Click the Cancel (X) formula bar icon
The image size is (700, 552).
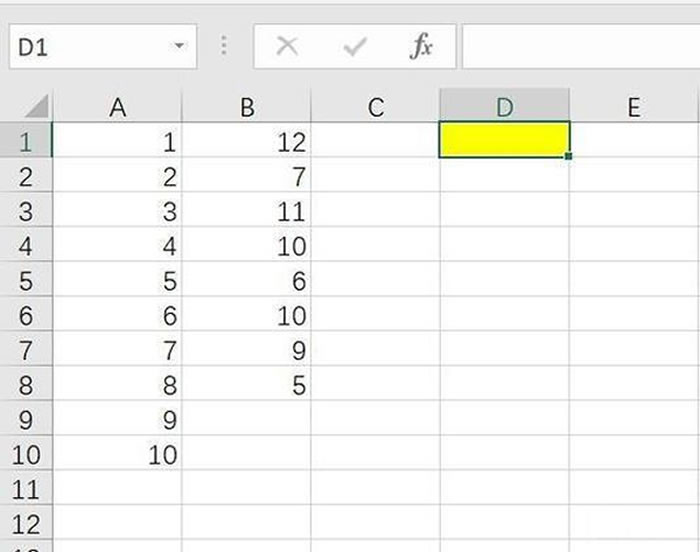coord(287,46)
